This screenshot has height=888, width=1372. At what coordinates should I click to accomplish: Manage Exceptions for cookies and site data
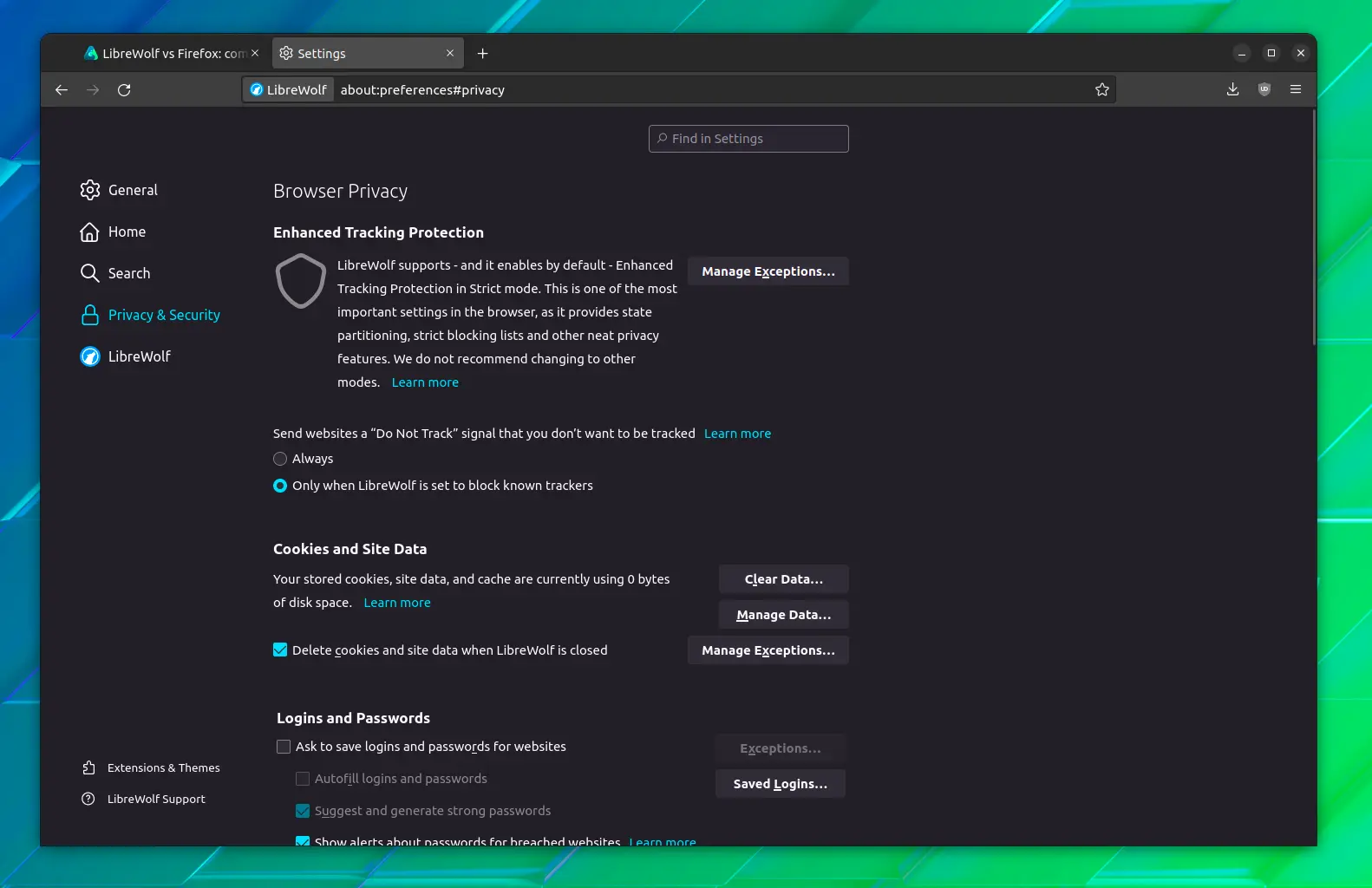coord(768,650)
